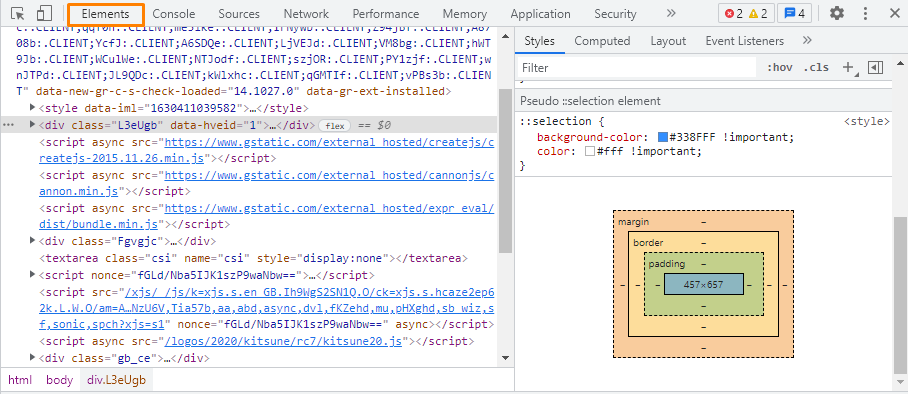Click the 4 issues message badge
This screenshot has width=908, height=394.
(x=794, y=14)
